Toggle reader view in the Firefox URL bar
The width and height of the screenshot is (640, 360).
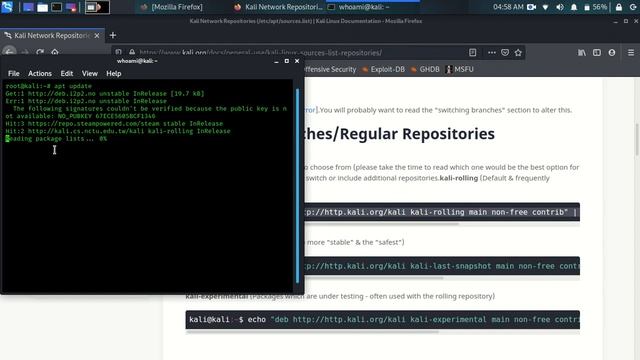[473, 52]
